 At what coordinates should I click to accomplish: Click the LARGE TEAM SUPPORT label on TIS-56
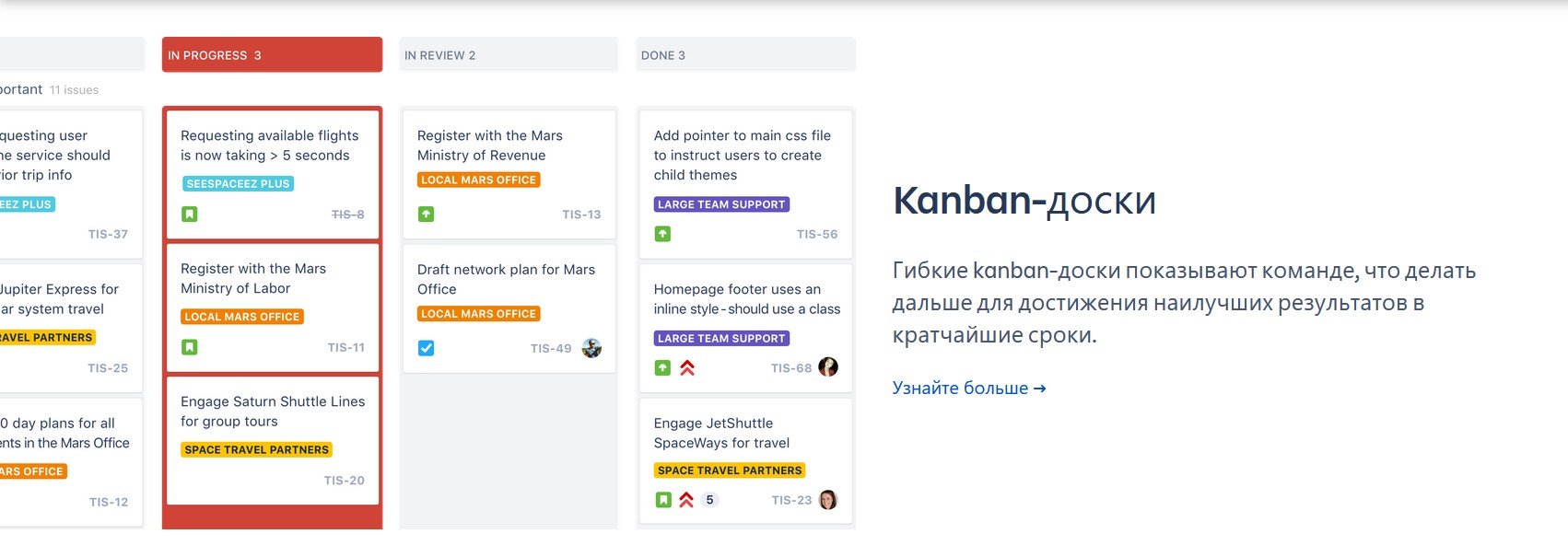pos(721,204)
